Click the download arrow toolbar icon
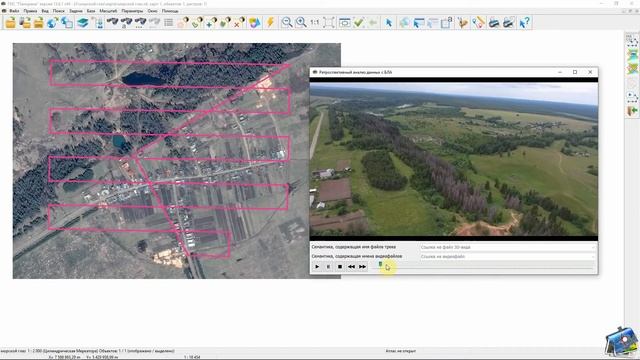 click(x=98, y=22)
